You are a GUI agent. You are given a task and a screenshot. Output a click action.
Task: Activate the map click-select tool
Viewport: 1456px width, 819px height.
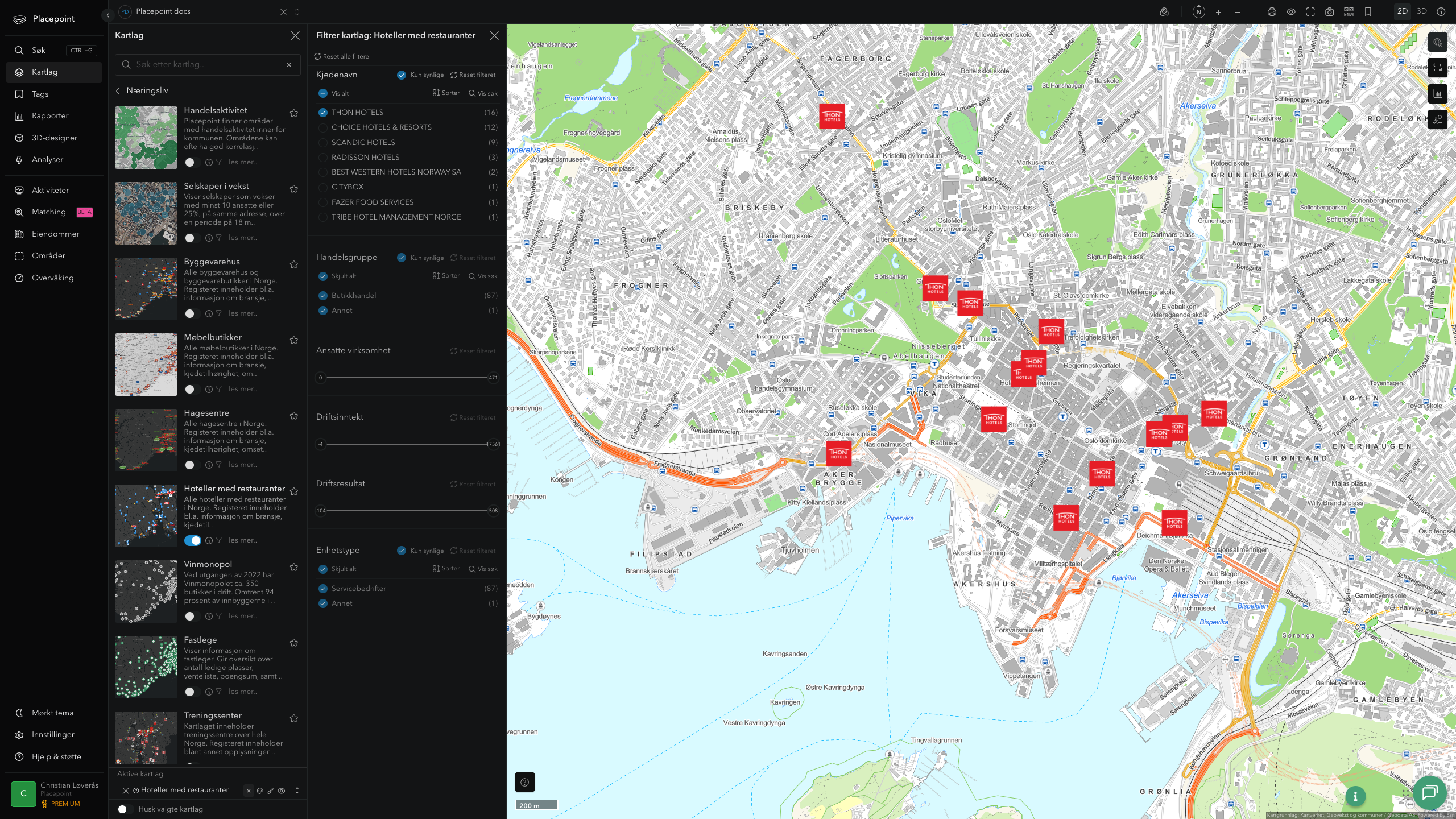click(1437, 42)
